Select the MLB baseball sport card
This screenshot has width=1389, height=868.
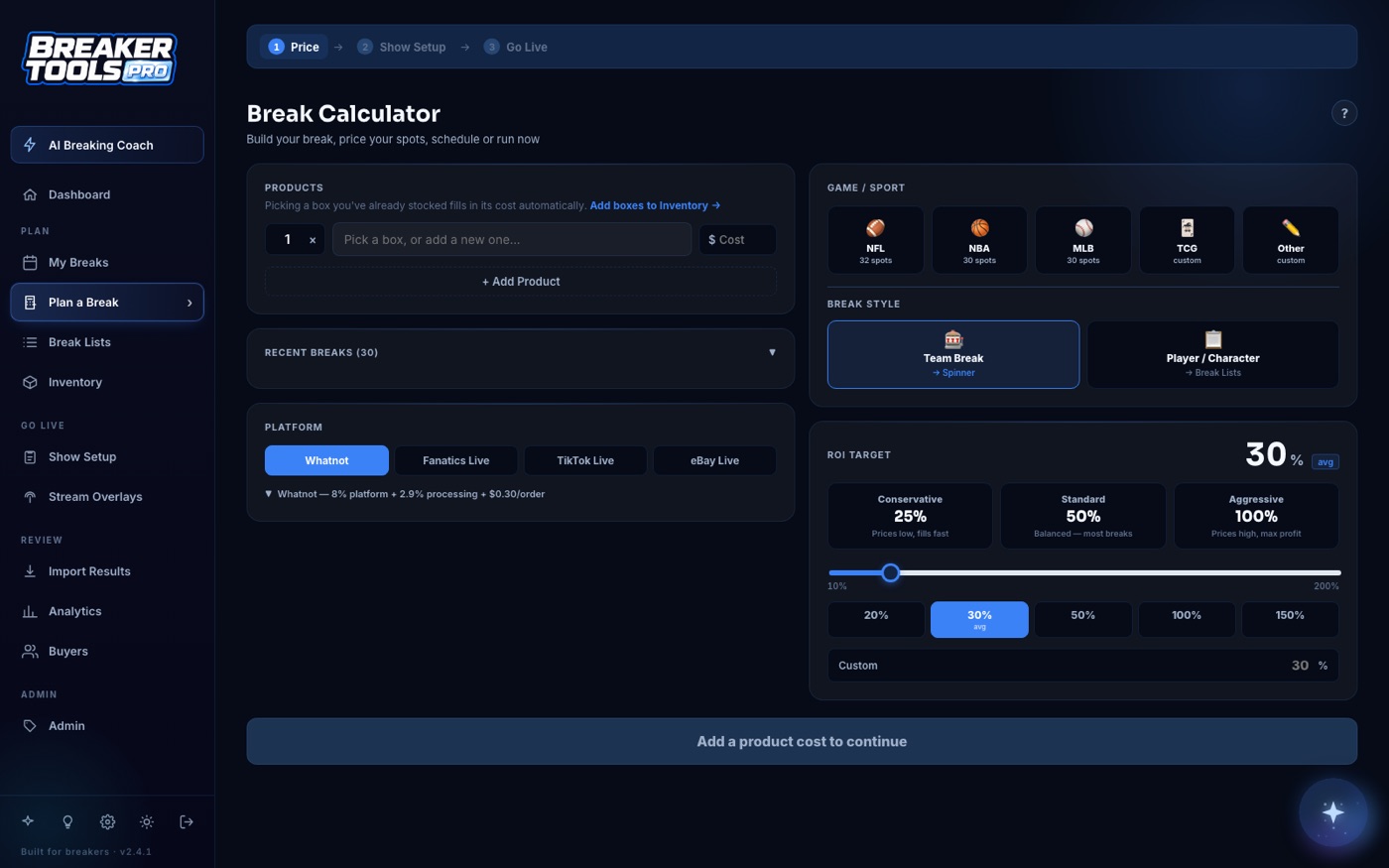pyautogui.click(x=1083, y=240)
